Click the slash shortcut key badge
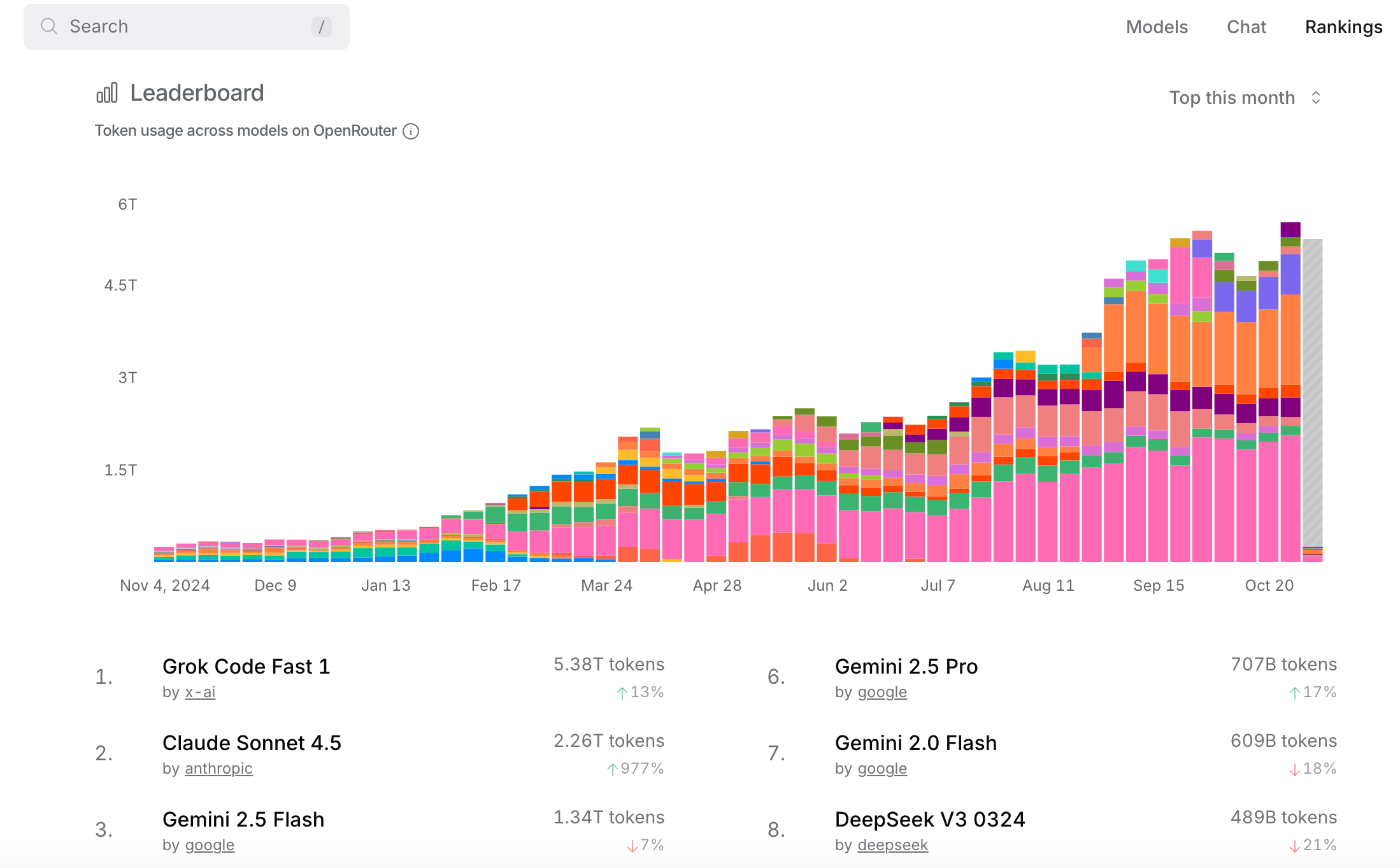Image resolution: width=1400 pixels, height=868 pixels. coord(321,27)
